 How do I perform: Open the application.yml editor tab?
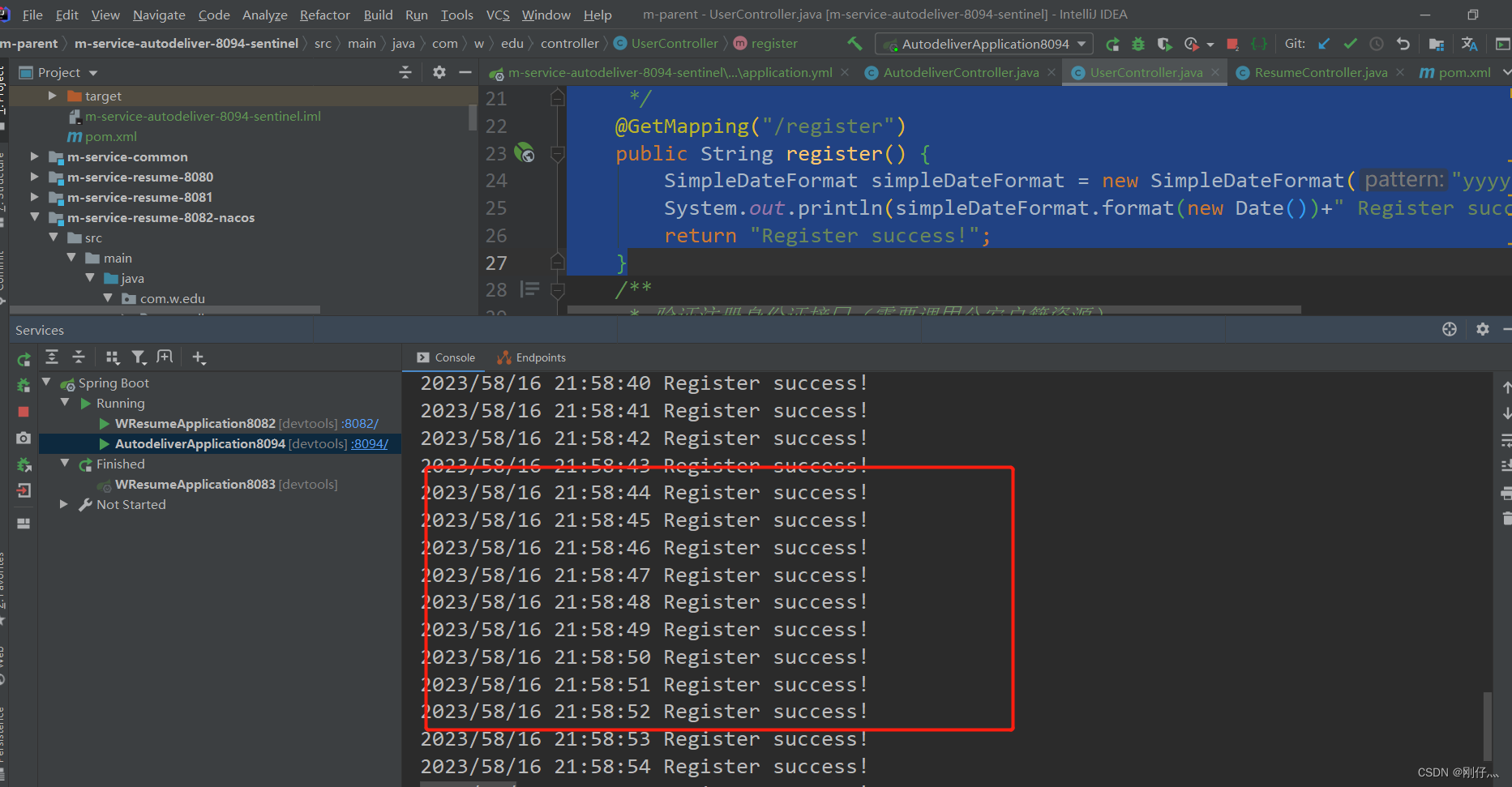670,72
